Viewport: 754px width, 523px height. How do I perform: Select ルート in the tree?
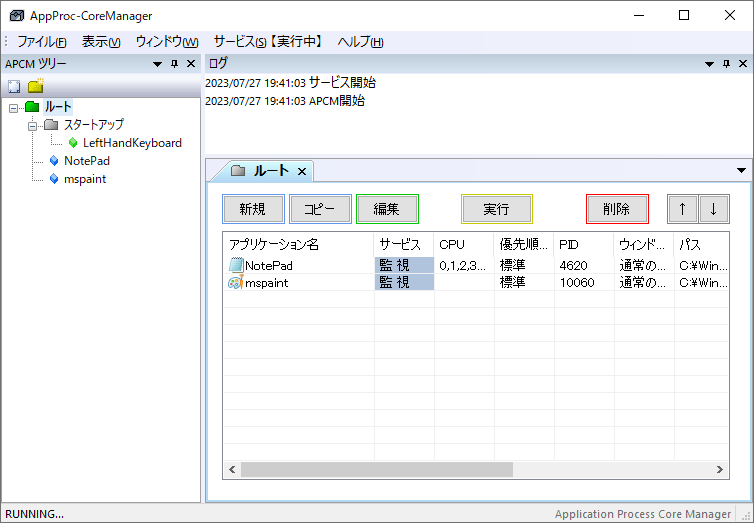click(58, 107)
